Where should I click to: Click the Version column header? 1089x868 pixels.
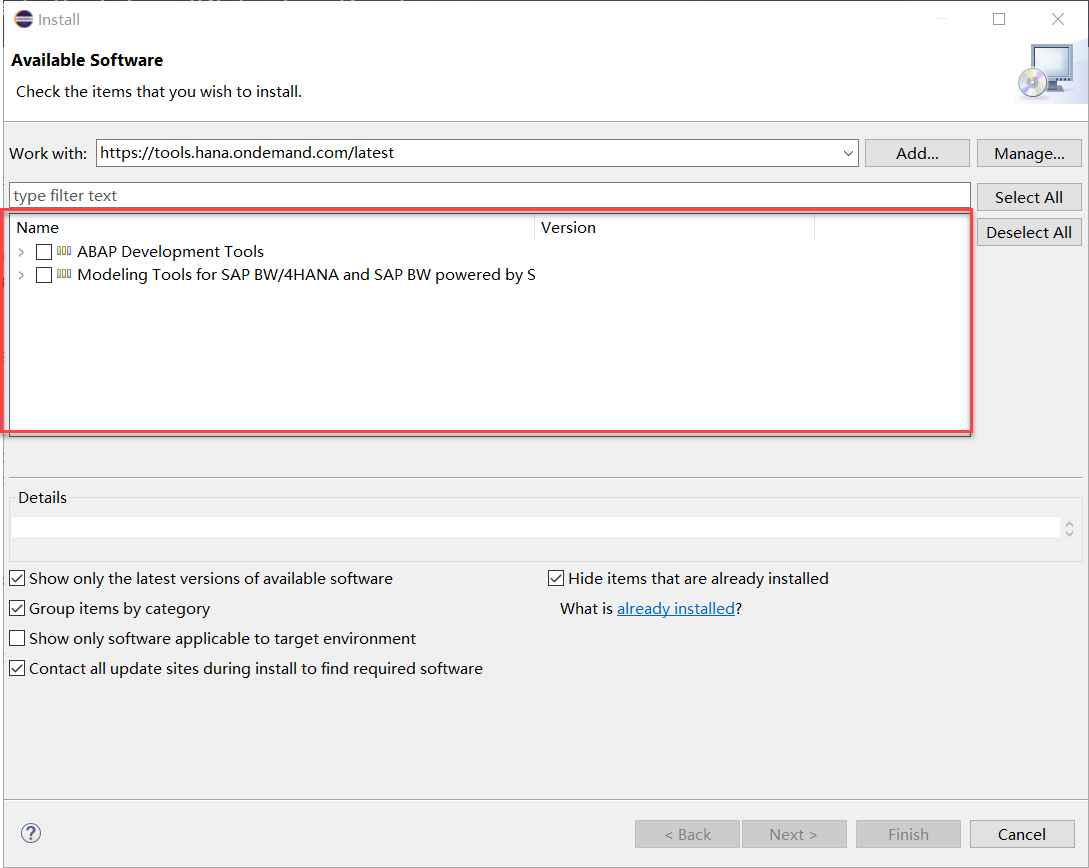(x=674, y=228)
